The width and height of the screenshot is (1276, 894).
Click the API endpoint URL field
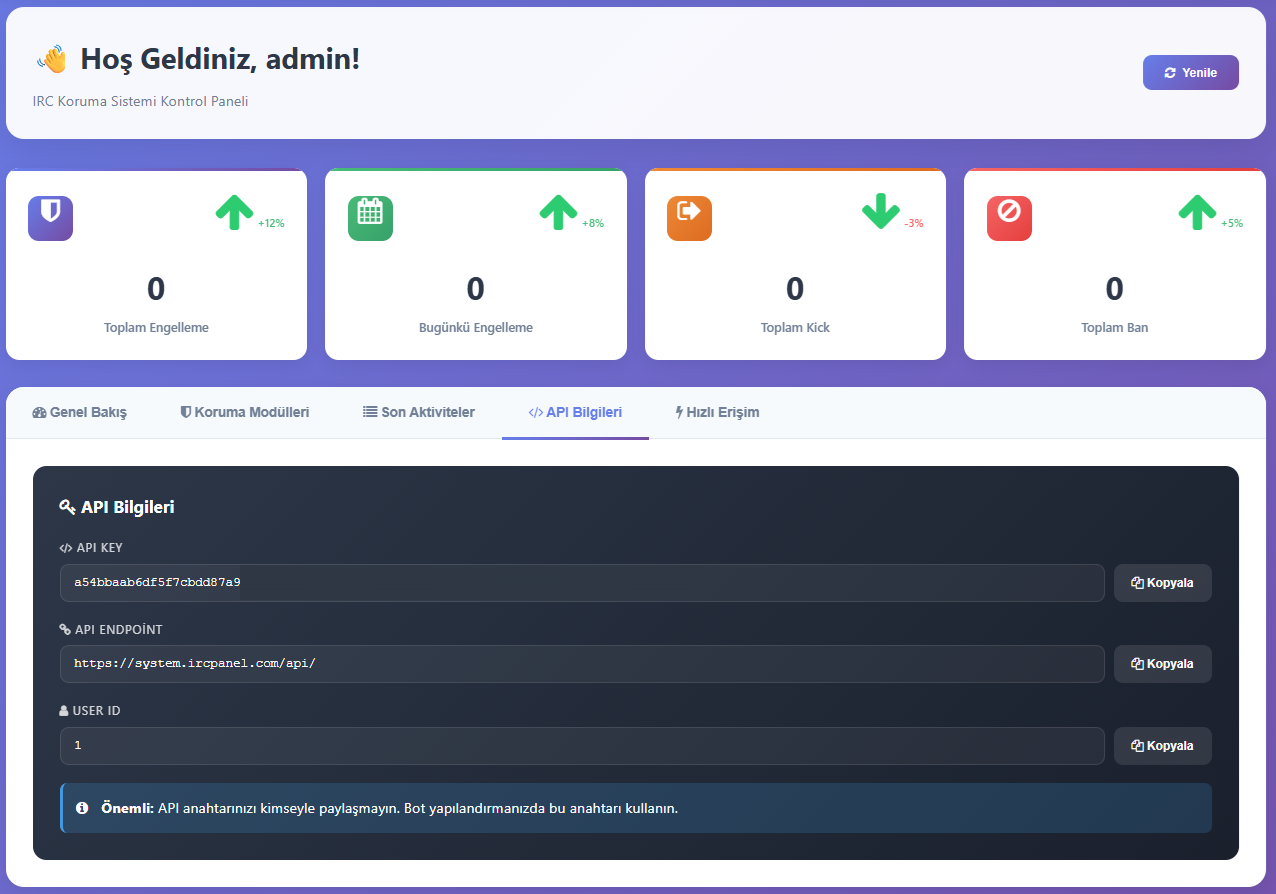(582, 664)
